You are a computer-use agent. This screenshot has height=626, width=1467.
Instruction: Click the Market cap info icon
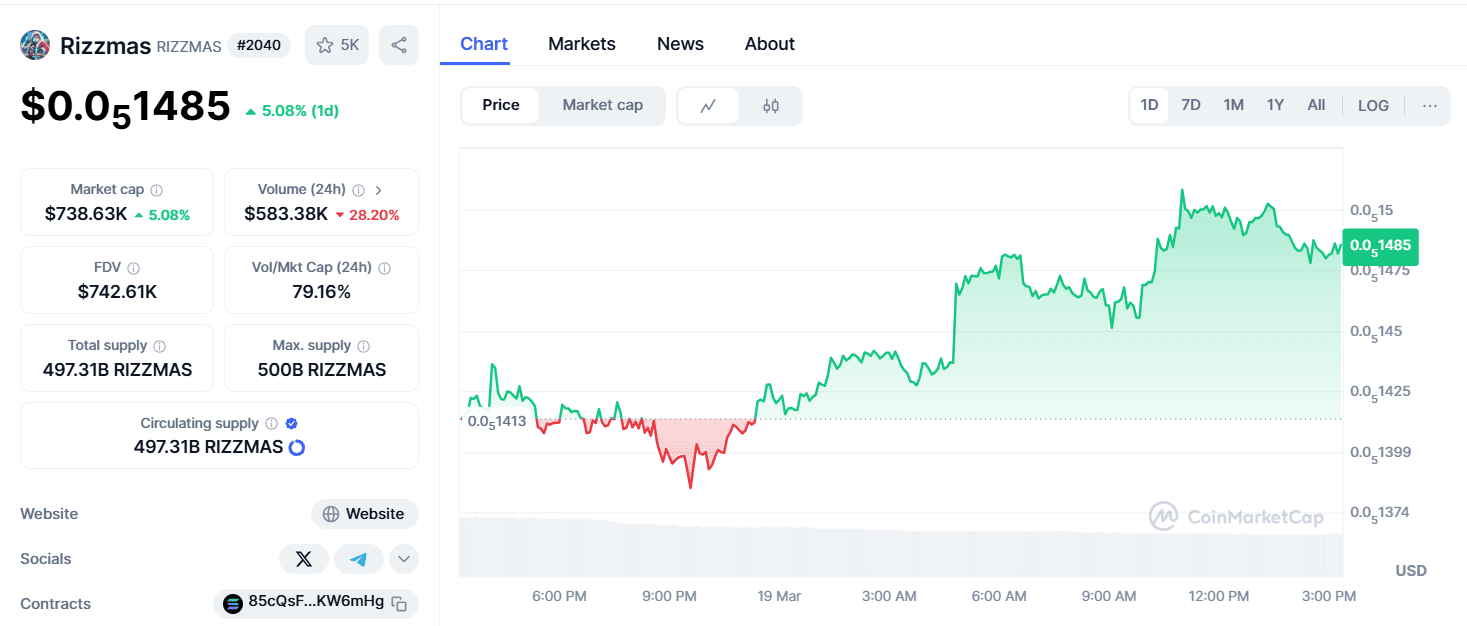click(157, 190)
